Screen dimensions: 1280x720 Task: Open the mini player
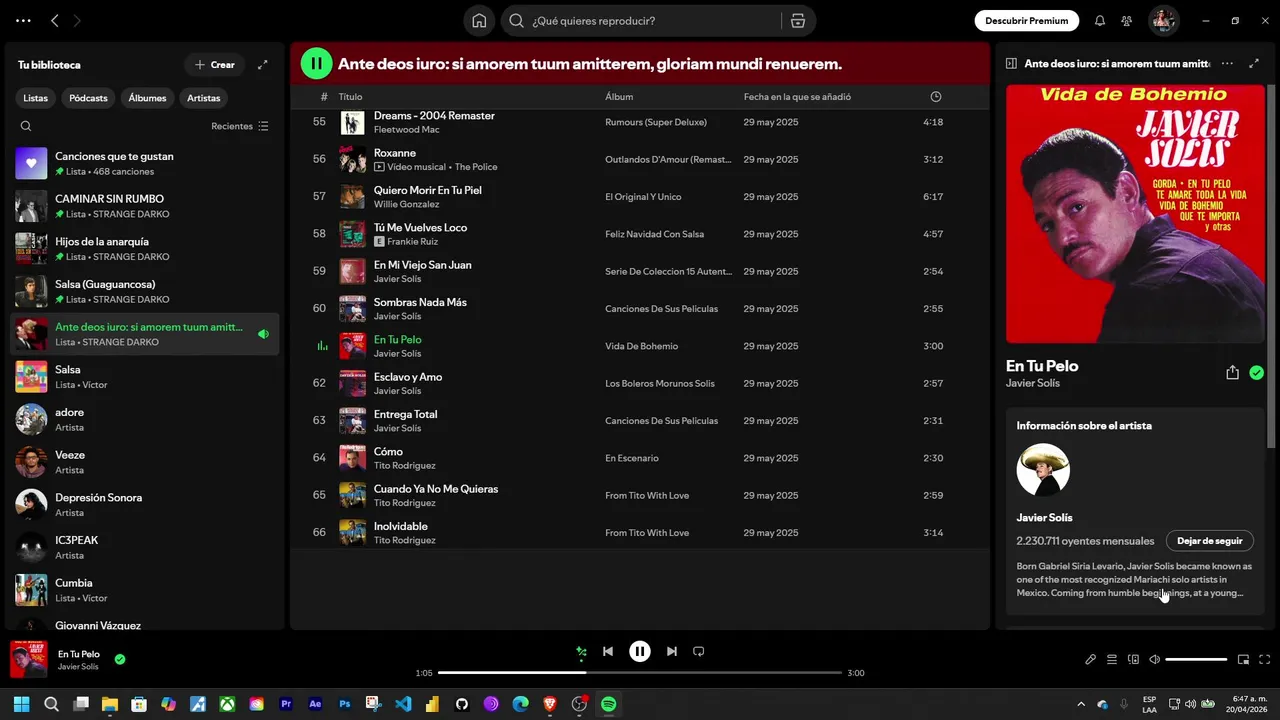1244,660
